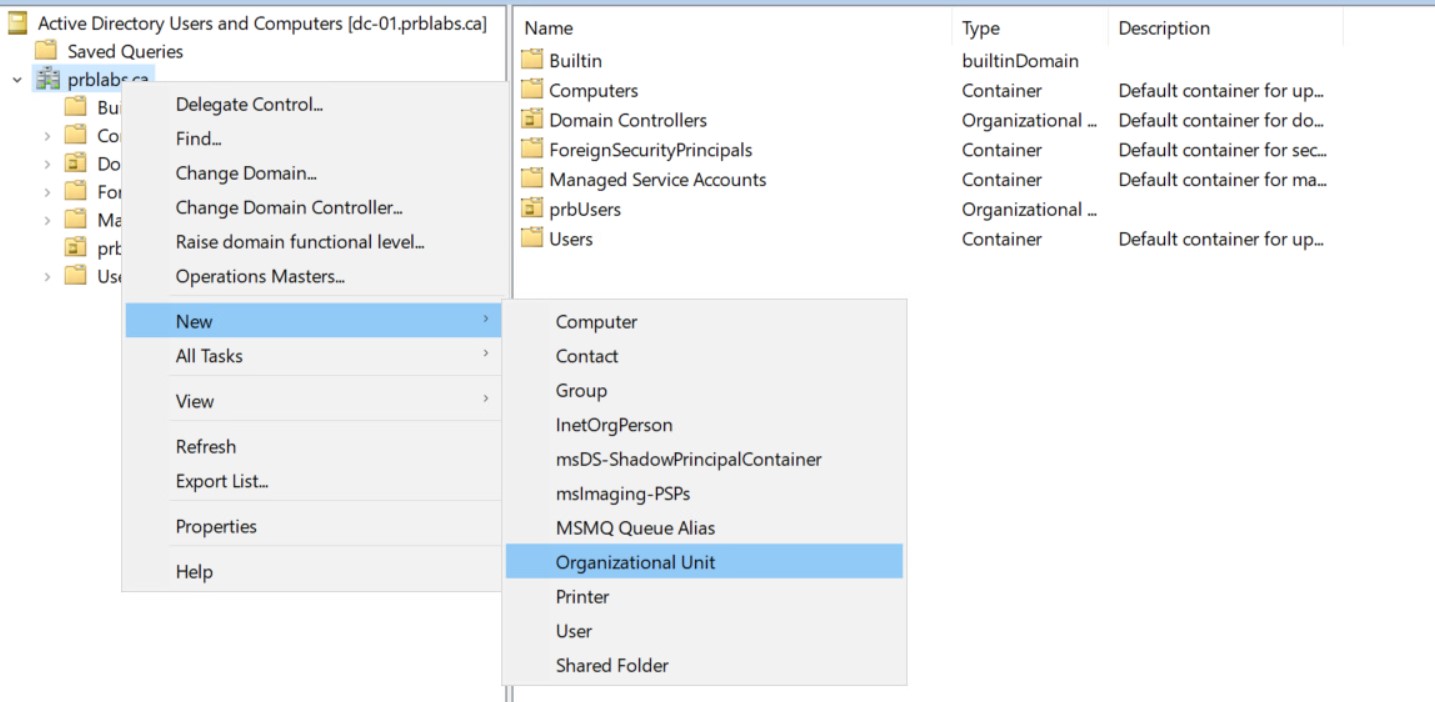Sort list by the Type column header
Image resolution: width=1435 pixels, height=702 pixels.
(x=981, y=29)
